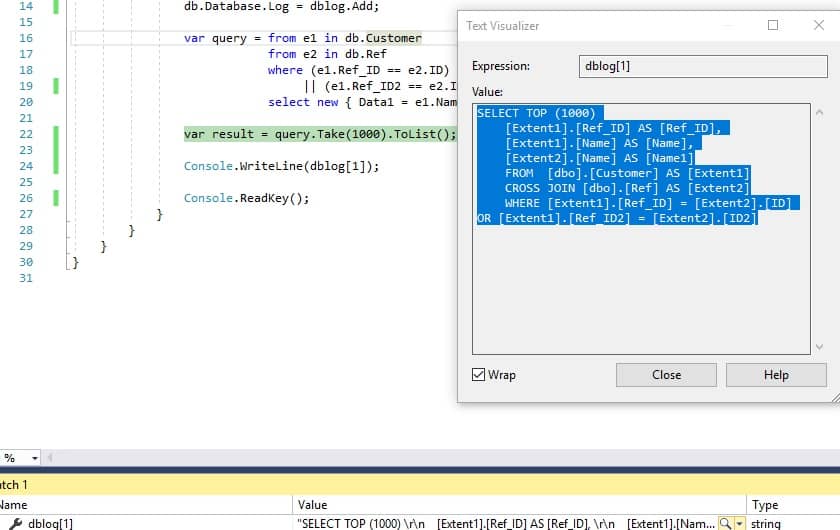Click the Type column header in the Watch window
The image size is (840, 530).
coord(764,505)
